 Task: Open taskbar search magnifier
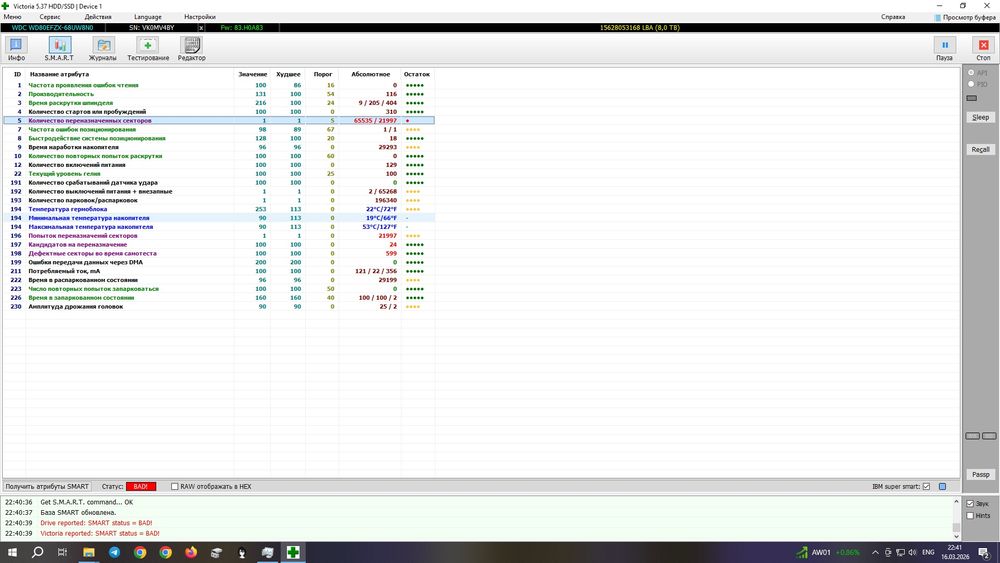pos(37,552)
